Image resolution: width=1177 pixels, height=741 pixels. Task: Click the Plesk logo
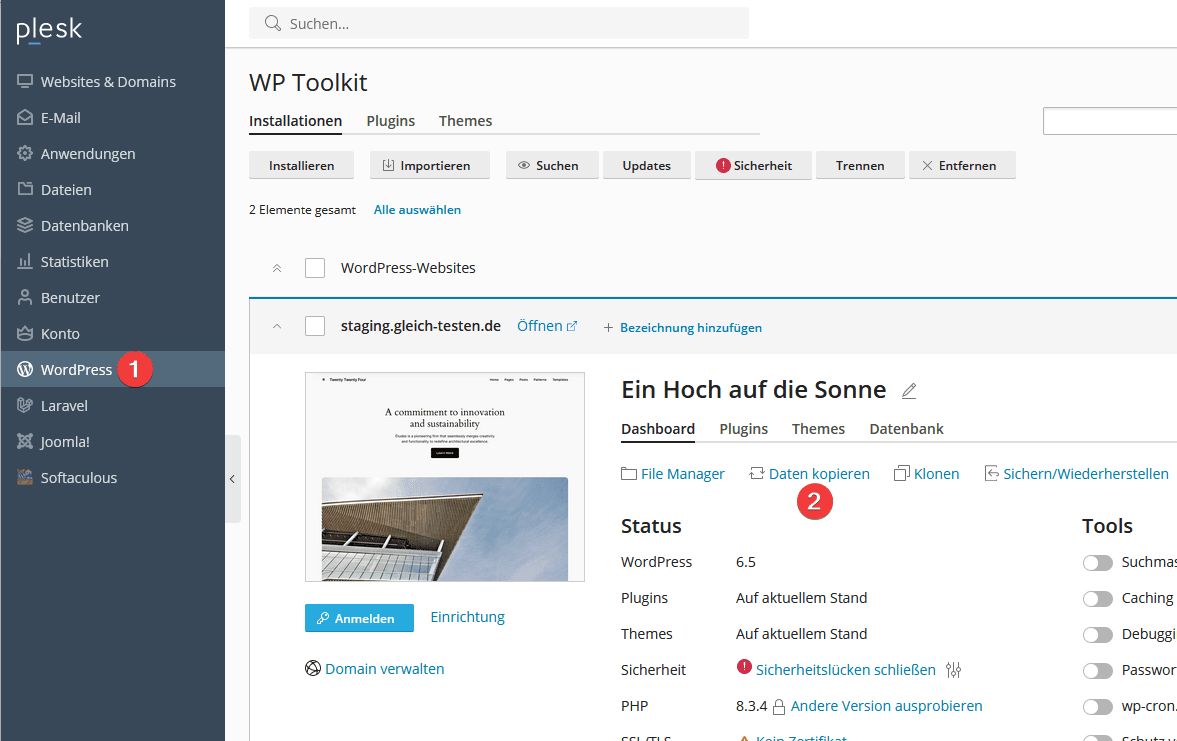point(49,31)
